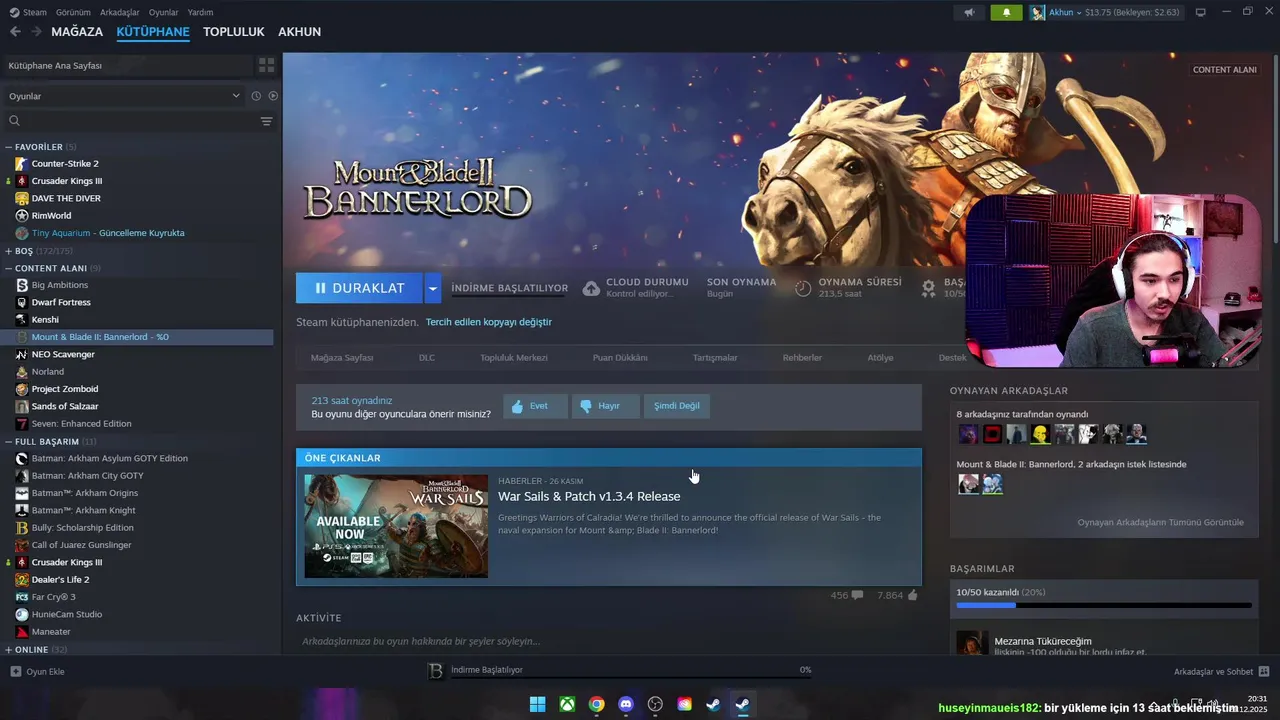Screen dimensions: 1280x720
Task: Open Chrome from the taskbar
Action: click(596, 704)
